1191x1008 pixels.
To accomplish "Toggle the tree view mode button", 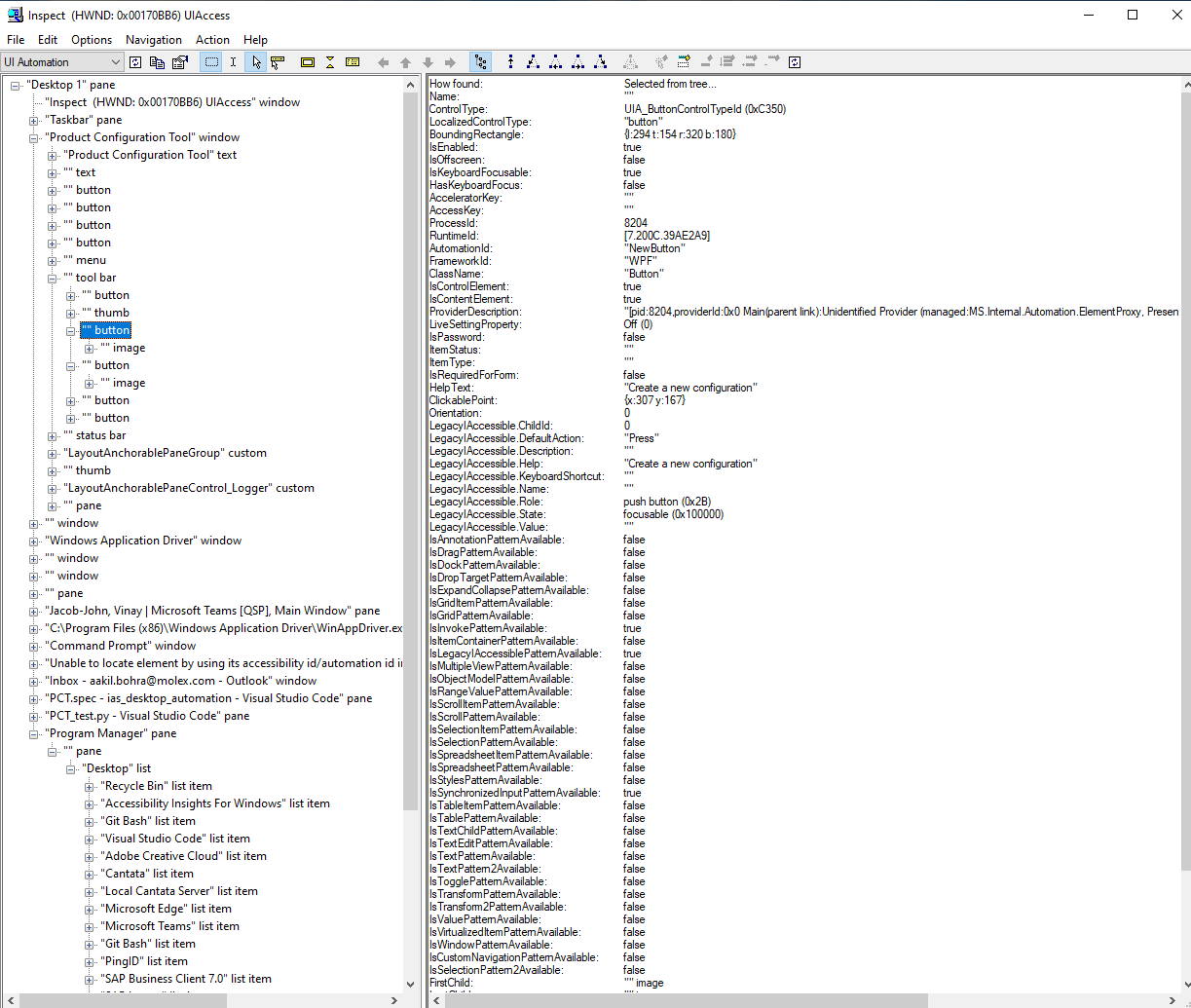I will tap(479, 61).
